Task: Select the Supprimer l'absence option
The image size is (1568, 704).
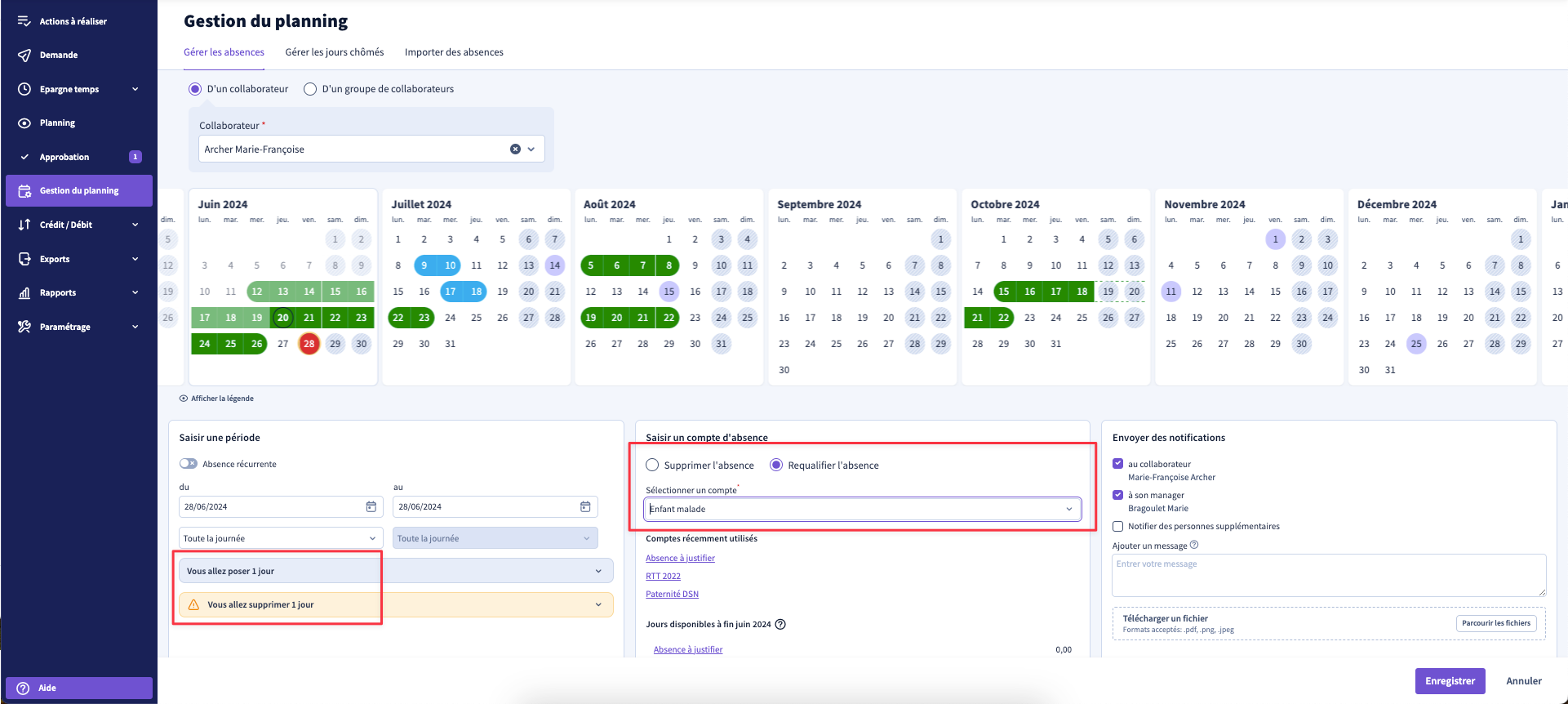Action: 652,465
